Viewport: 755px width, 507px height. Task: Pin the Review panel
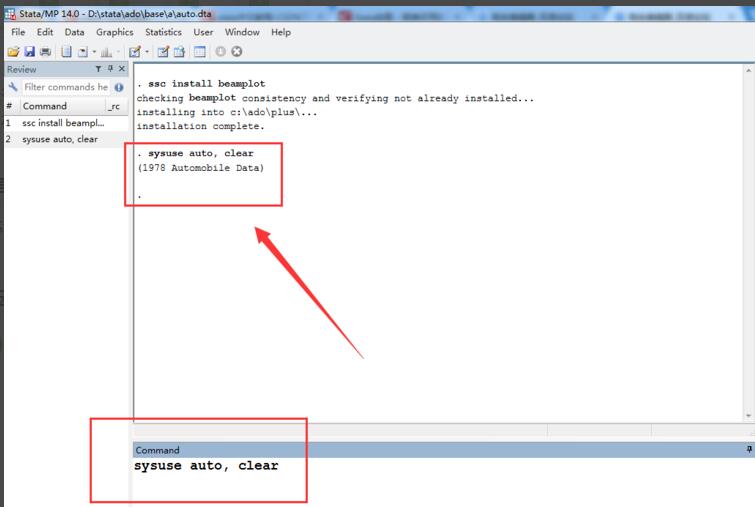(110, 69)
